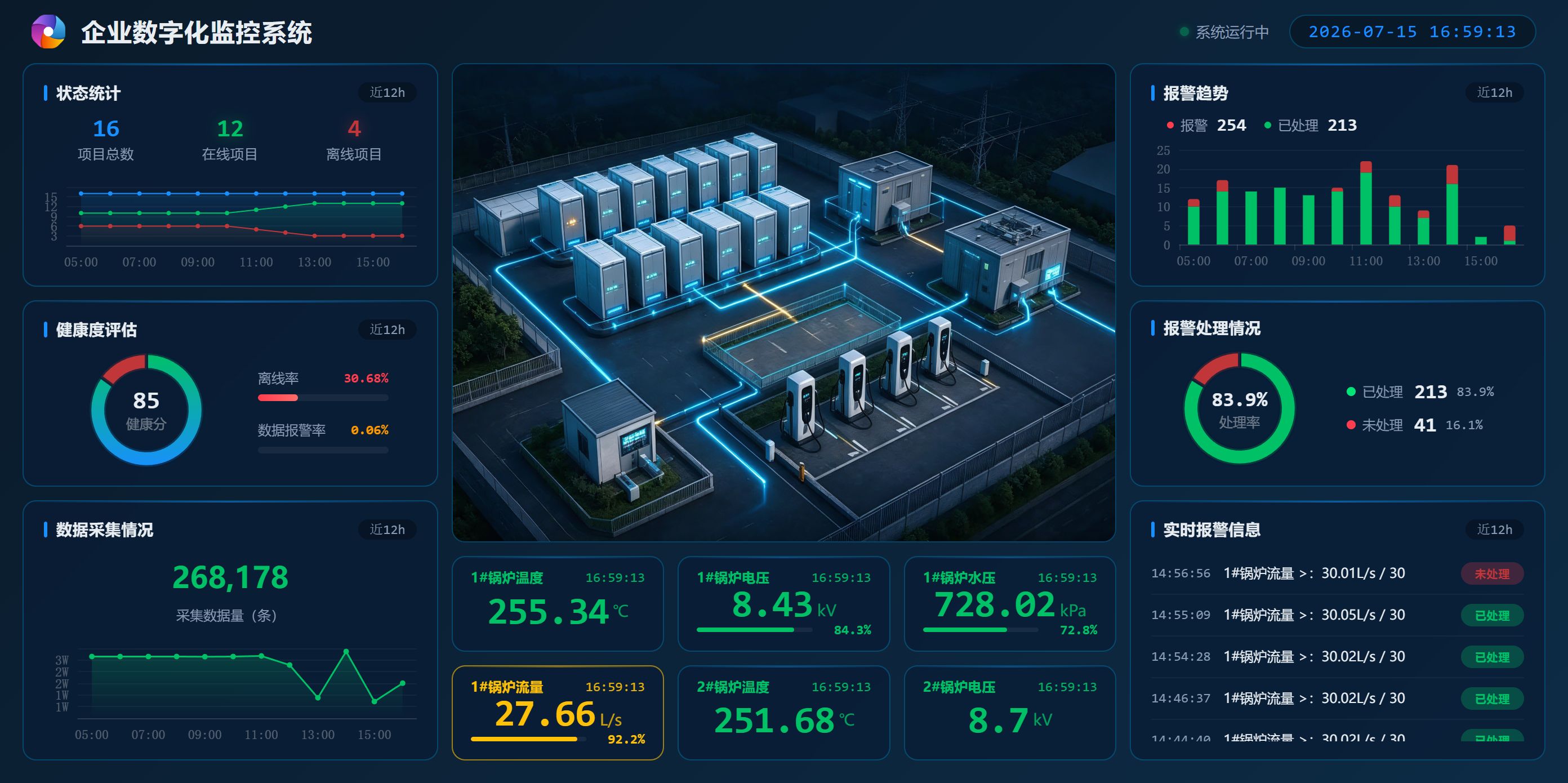Click the 已处理 badge on 14:55:09 alarm
The height and width of the screenshot is (783, 1568).
click(x=1492, y=616)
